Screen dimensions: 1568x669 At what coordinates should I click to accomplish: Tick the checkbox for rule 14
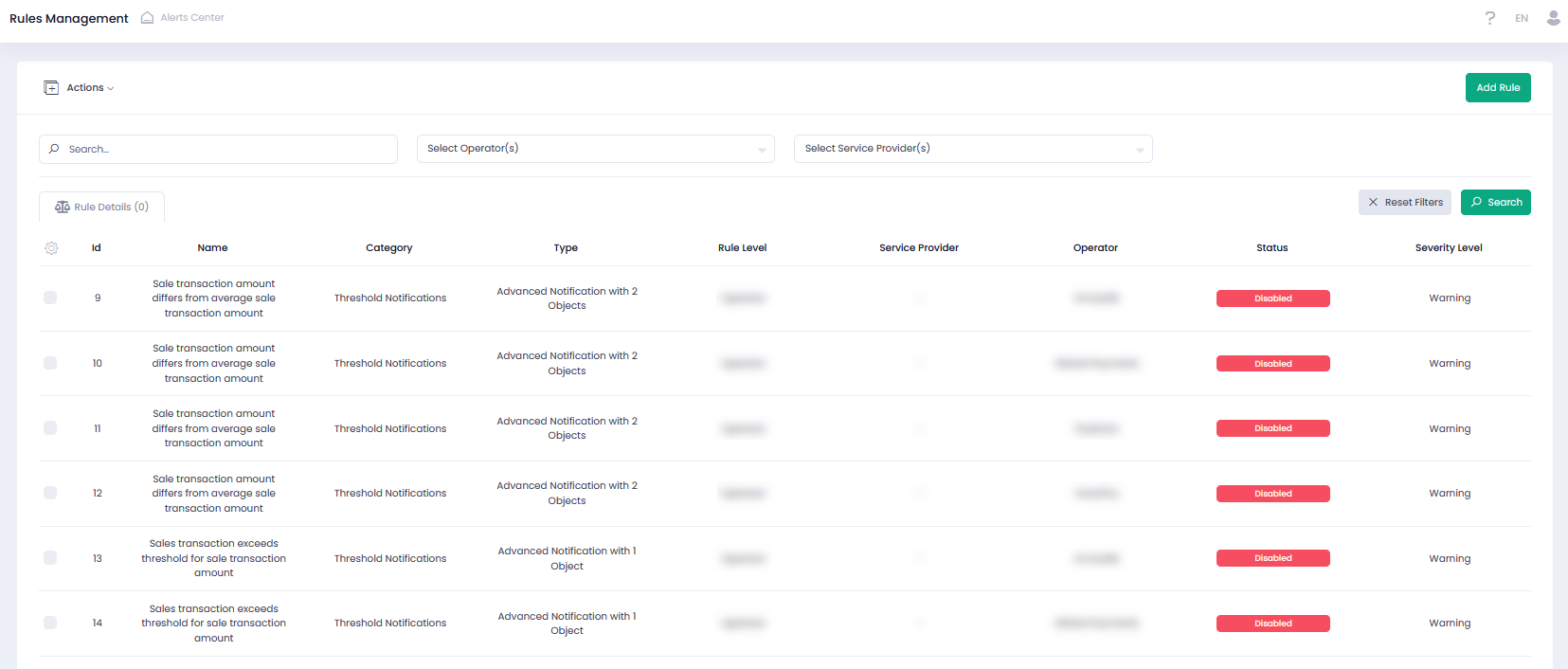pyautogui.click(x=50, y=624)
